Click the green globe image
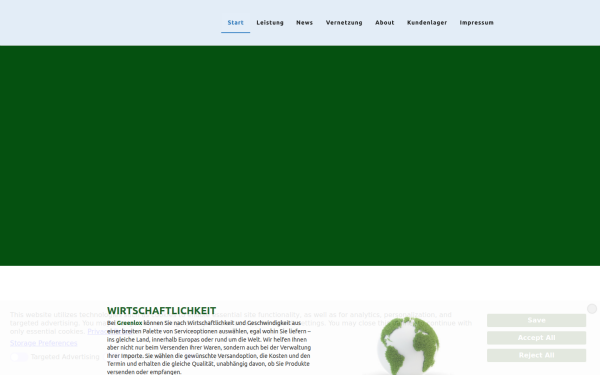 (408, 346)
